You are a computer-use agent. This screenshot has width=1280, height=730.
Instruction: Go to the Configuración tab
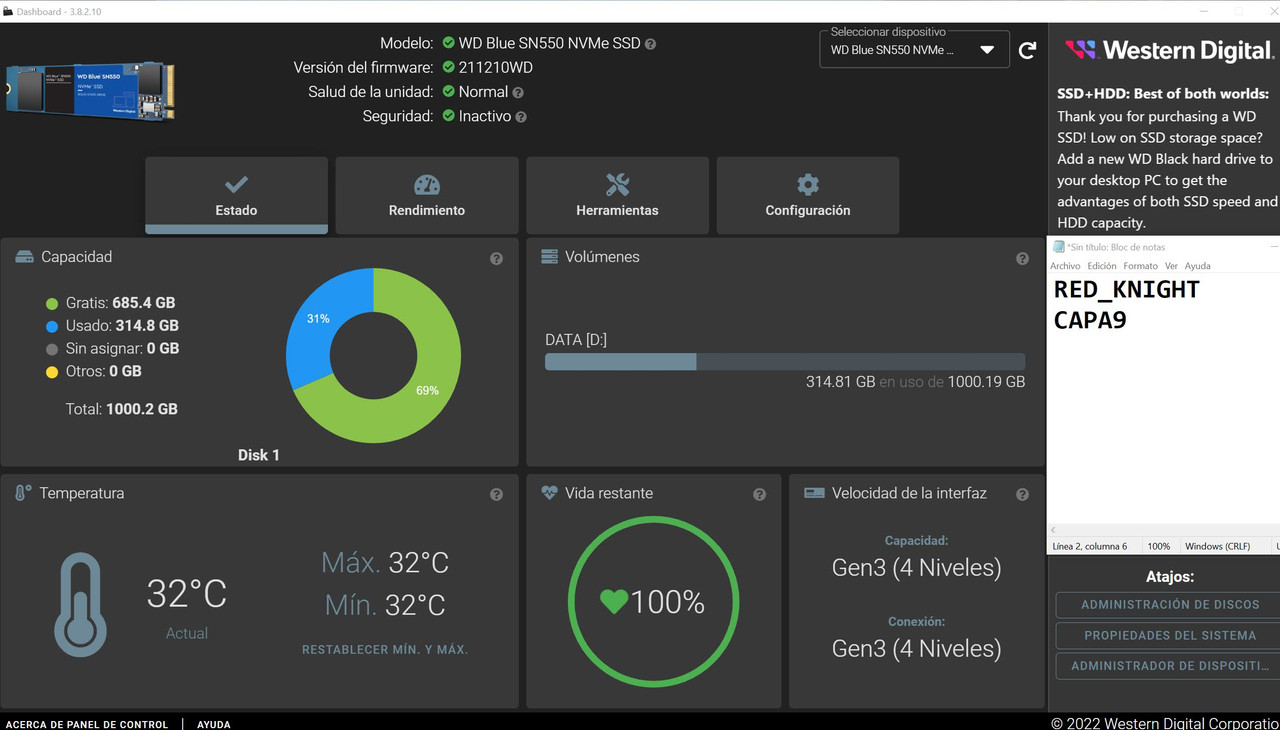tap(808, 195)
